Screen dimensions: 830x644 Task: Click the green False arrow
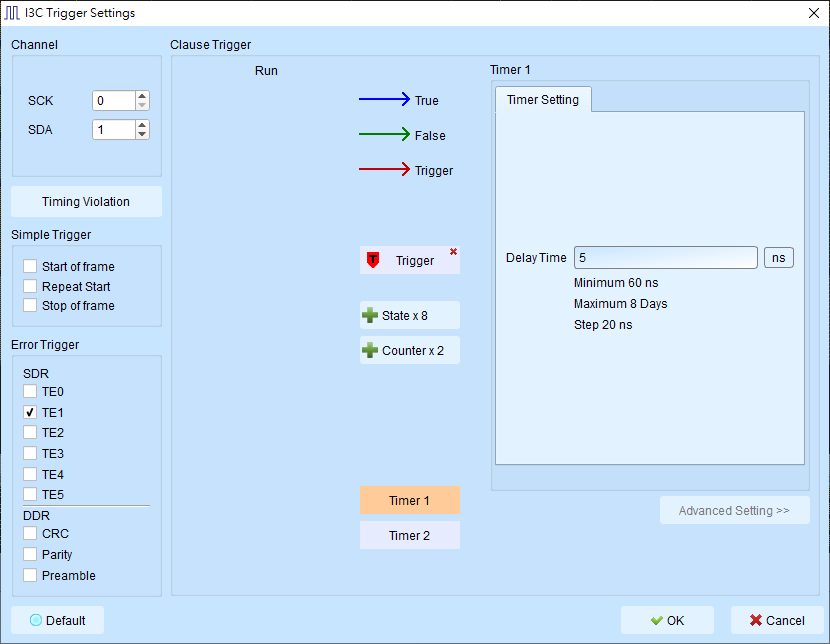tap(384, 134)
